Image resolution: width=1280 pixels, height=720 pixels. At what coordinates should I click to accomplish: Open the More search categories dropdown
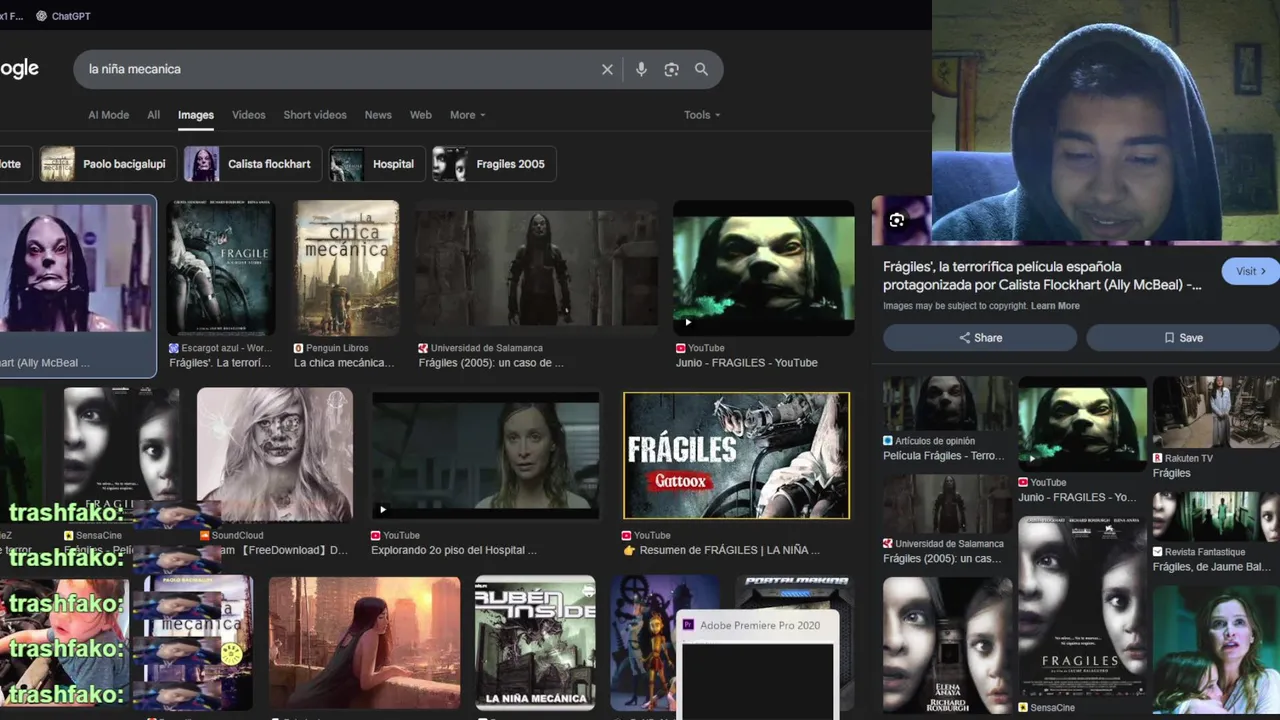pos(467,115)
